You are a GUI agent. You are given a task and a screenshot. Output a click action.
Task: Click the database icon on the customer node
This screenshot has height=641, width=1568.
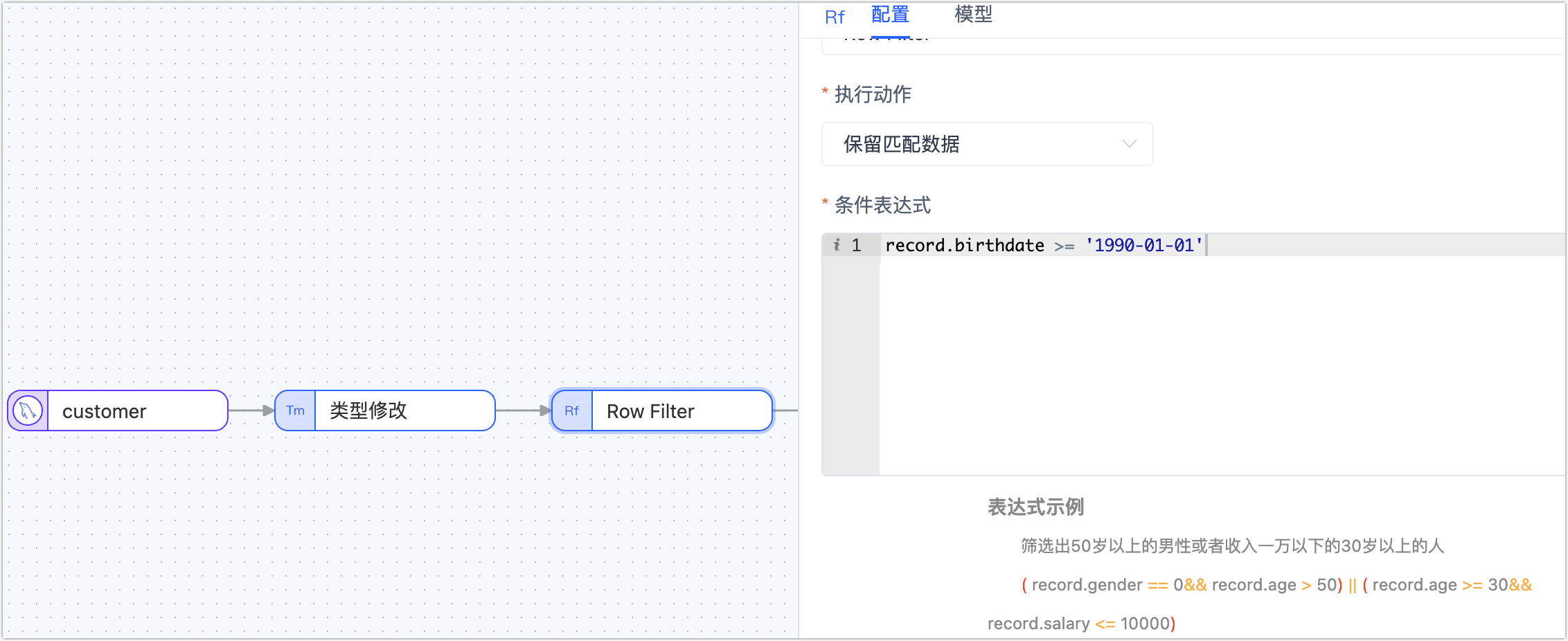click(x=27, y=410)
